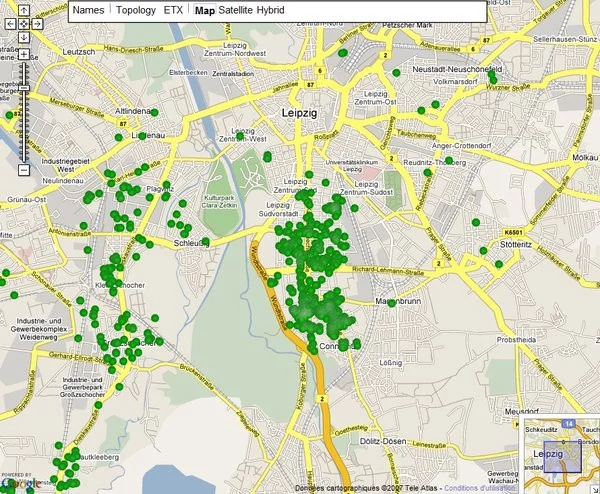The image size is (600, 494).
Task: Click the overview minimap viewport rectangle
Action: 562,457
